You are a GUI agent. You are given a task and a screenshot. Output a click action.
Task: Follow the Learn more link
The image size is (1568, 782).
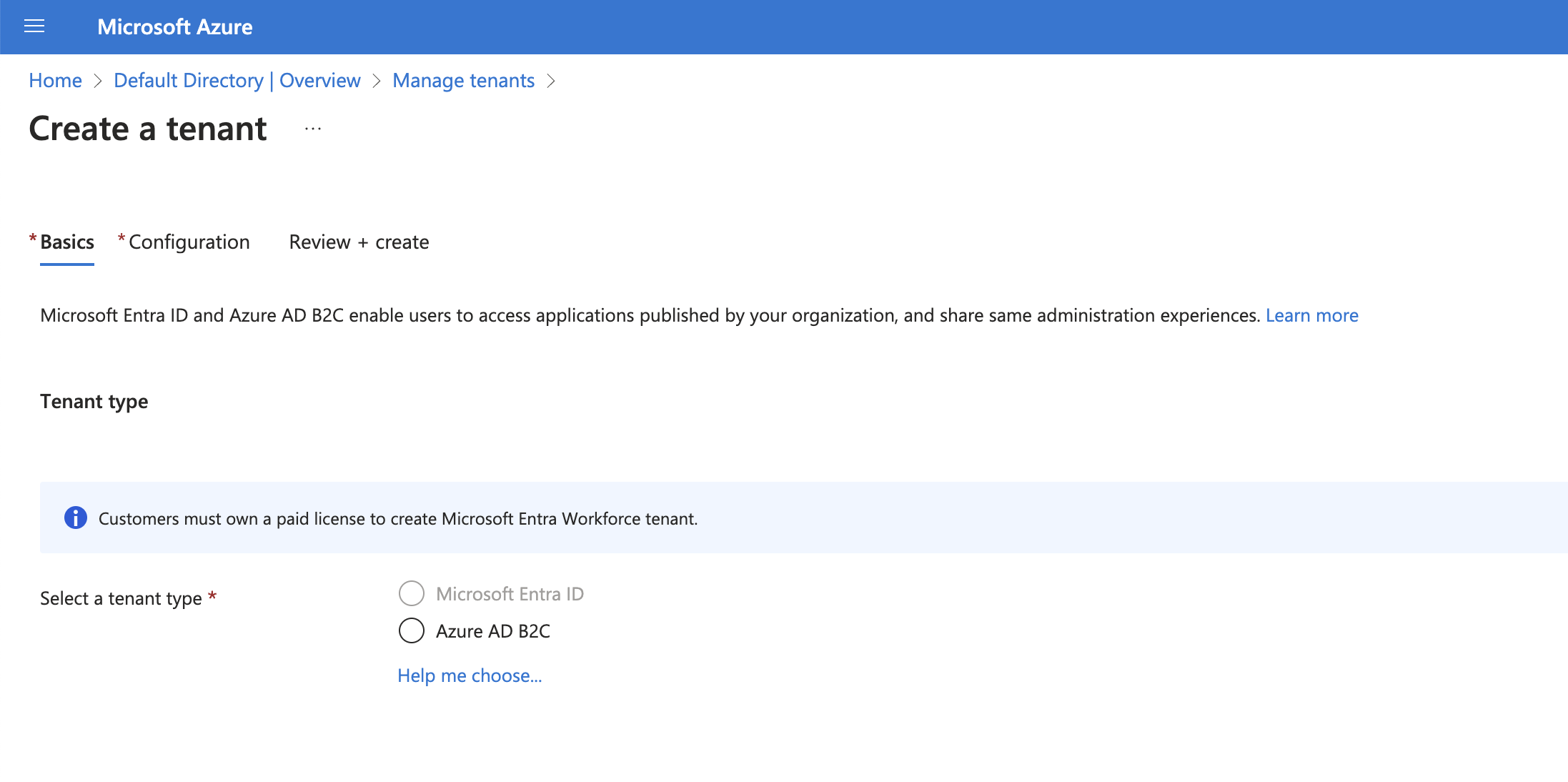[1311, 316]
